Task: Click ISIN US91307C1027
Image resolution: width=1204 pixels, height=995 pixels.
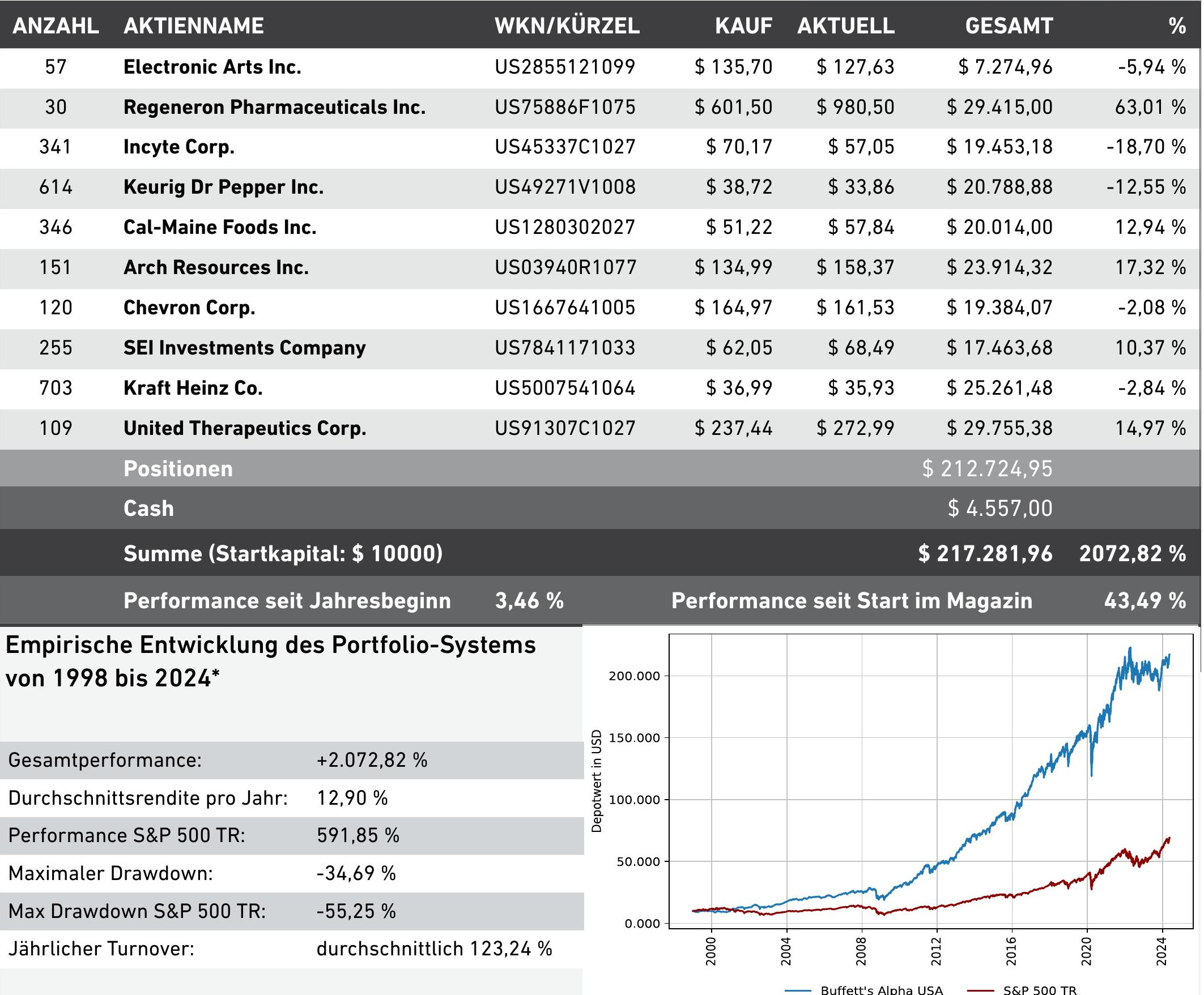Action: tap(565, 428)
